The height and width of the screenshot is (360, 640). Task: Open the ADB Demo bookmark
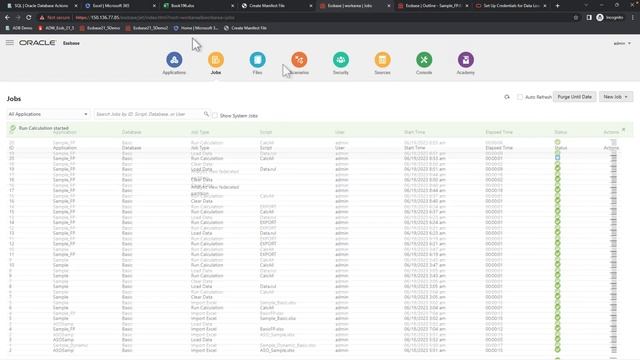point(19,28)
